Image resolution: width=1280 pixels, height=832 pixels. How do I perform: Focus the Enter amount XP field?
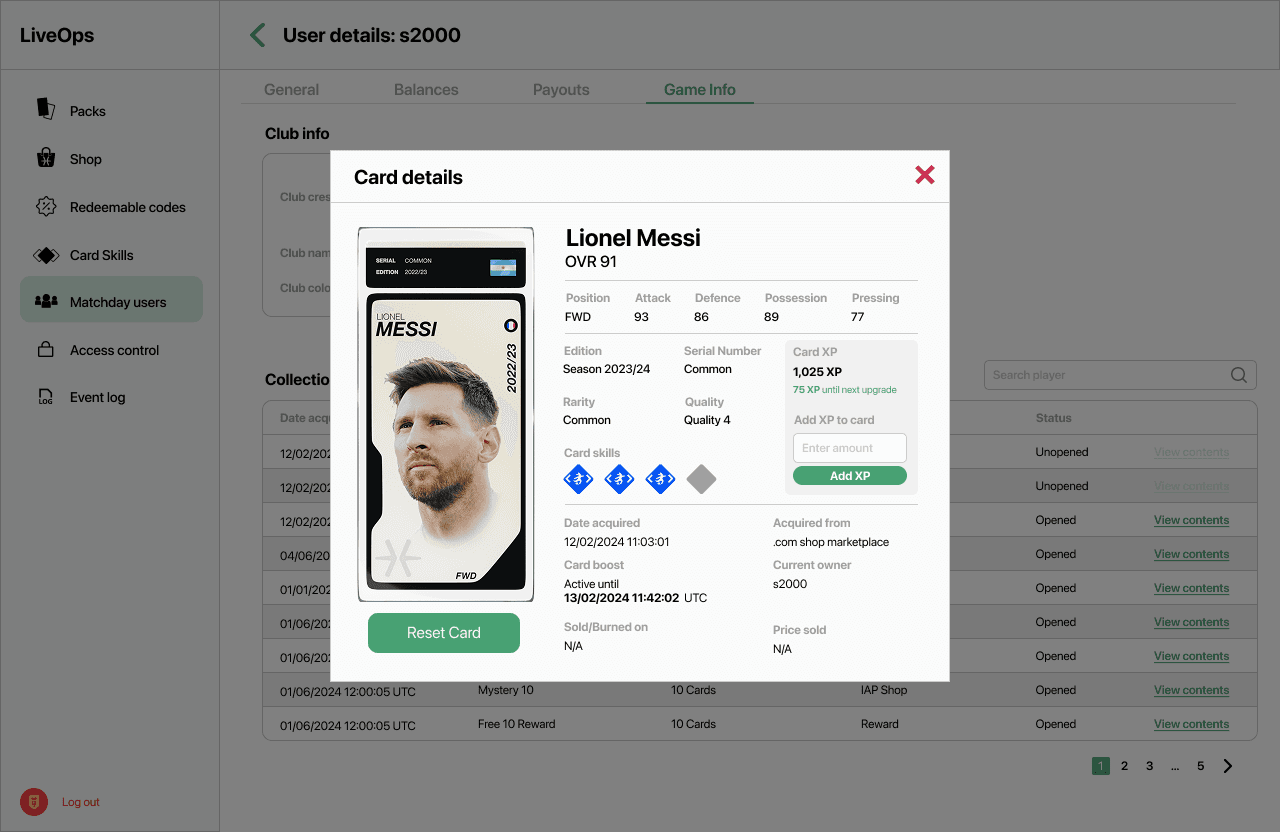[x=850, y=448]
